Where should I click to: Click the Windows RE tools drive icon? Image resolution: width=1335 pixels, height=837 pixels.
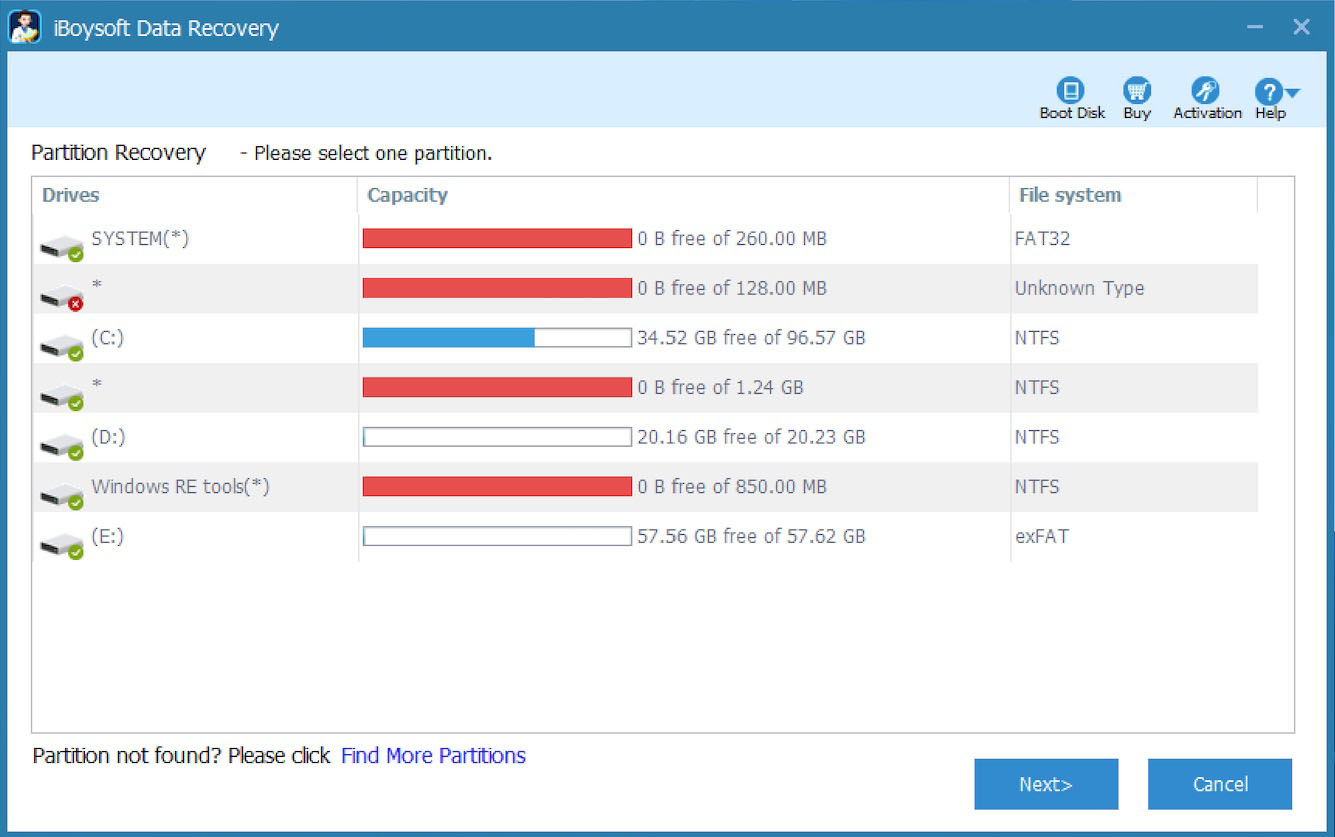tap(62, 491)
